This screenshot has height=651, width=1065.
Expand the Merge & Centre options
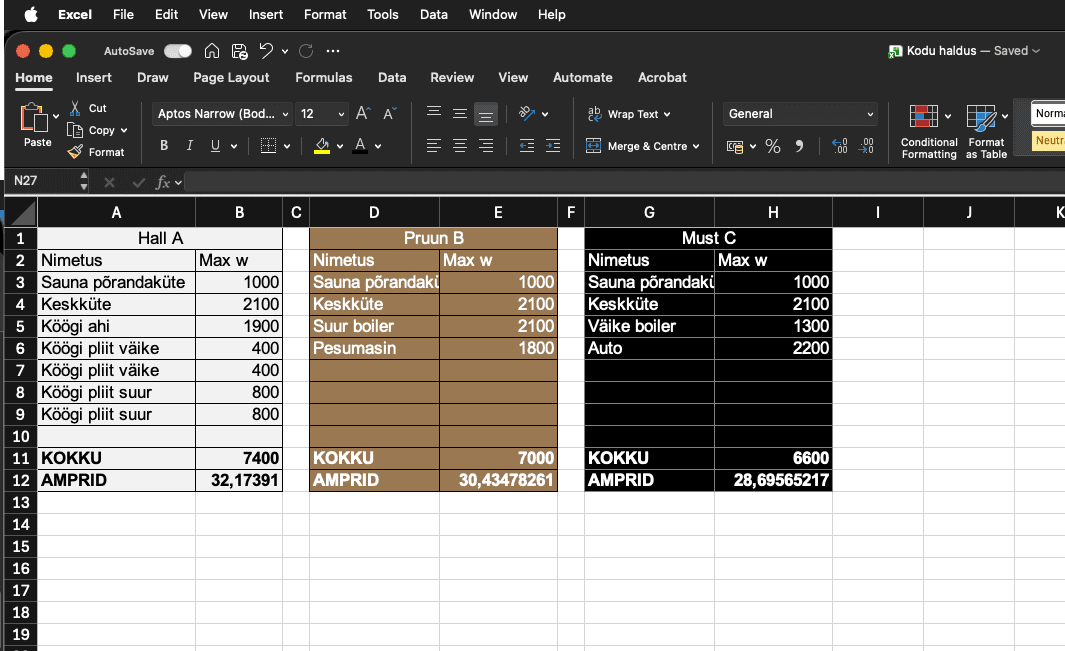coord(694,146)
